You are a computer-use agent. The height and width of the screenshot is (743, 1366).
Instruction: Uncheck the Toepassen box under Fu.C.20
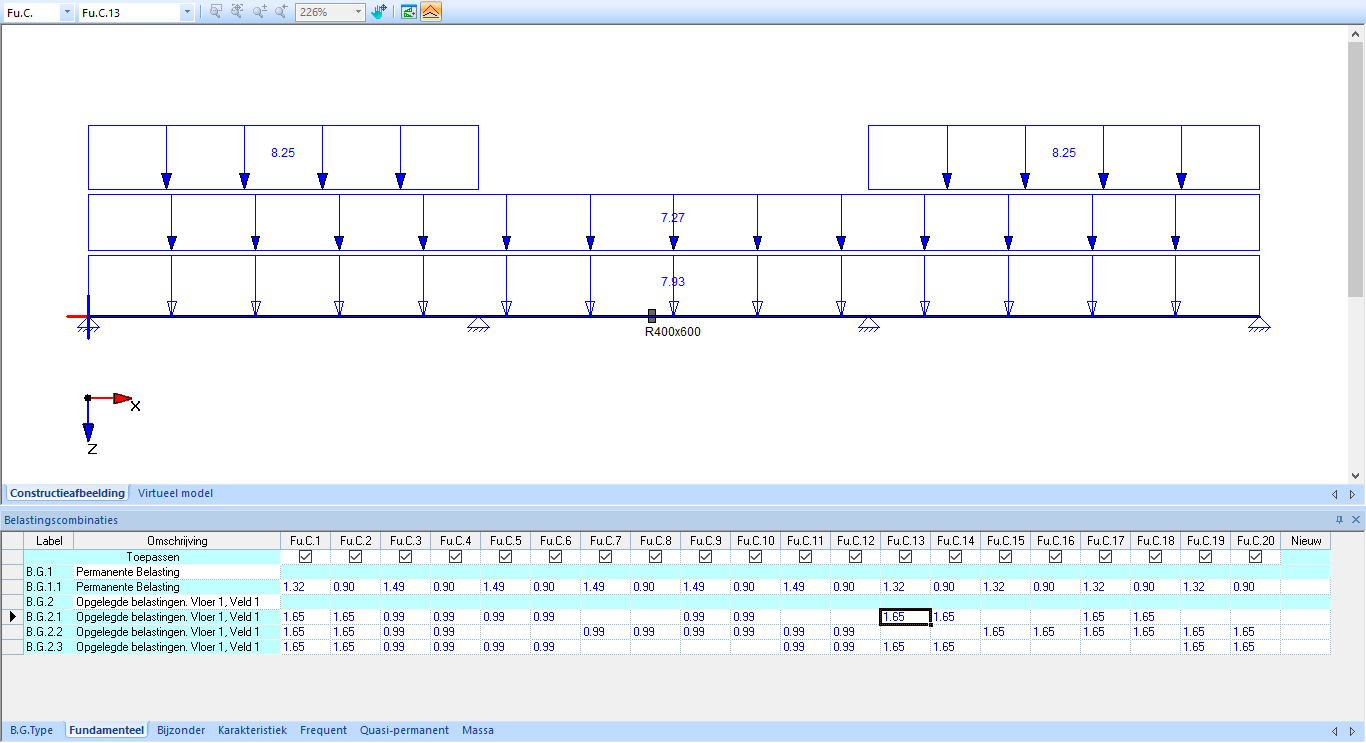[1255, 556]
